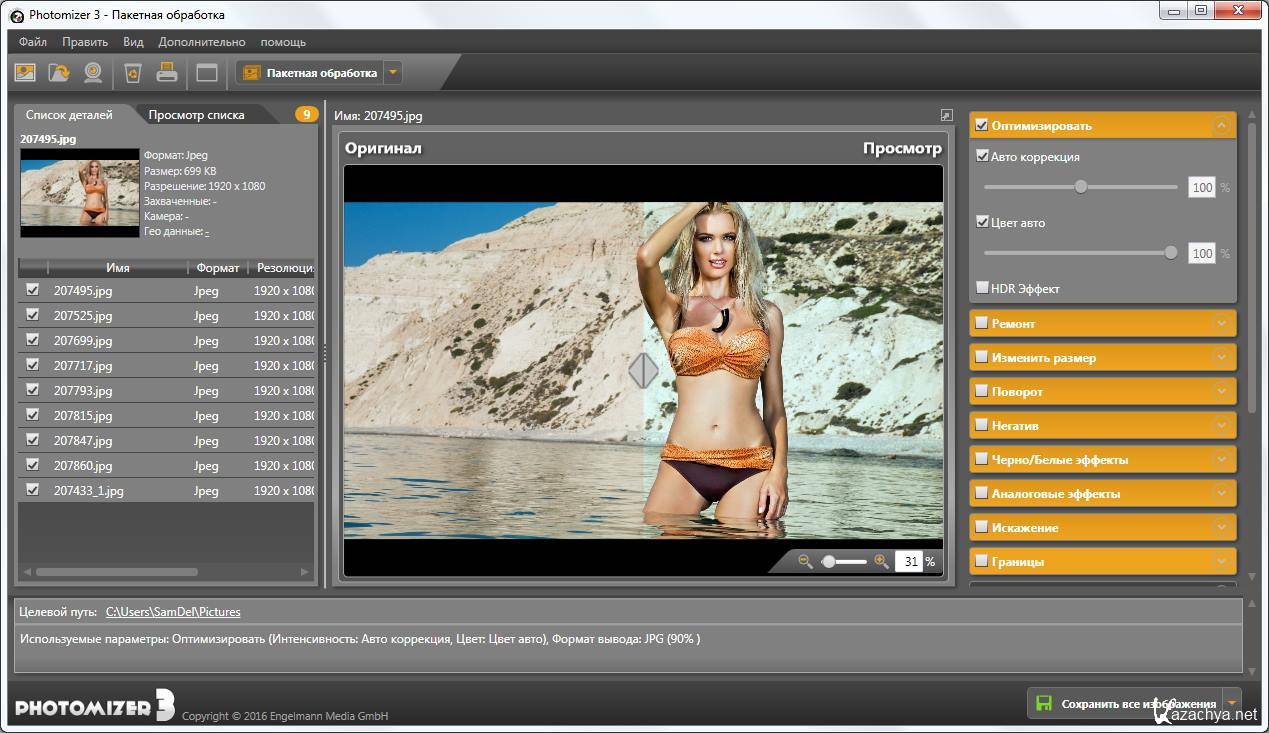Click the open folder icon with orange arrow
This screenshot has width=1269, height=733.
point(59,72)
